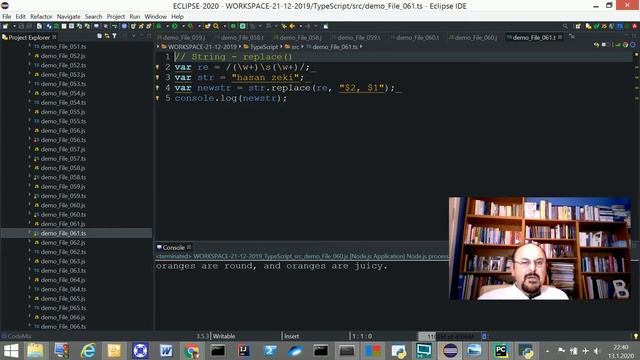Click the Quick Access search icon

pyautogui.click(x=565, y=26)
